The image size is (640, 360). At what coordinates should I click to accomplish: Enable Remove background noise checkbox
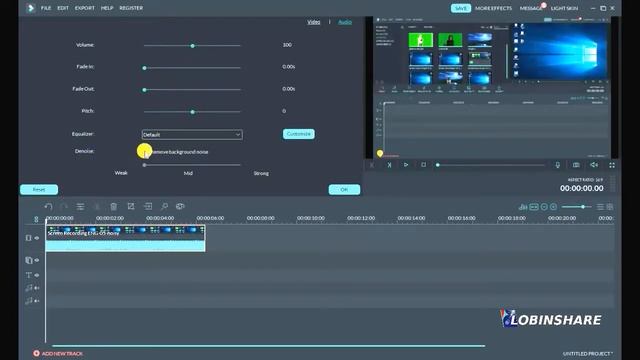(x=145, y=152)
